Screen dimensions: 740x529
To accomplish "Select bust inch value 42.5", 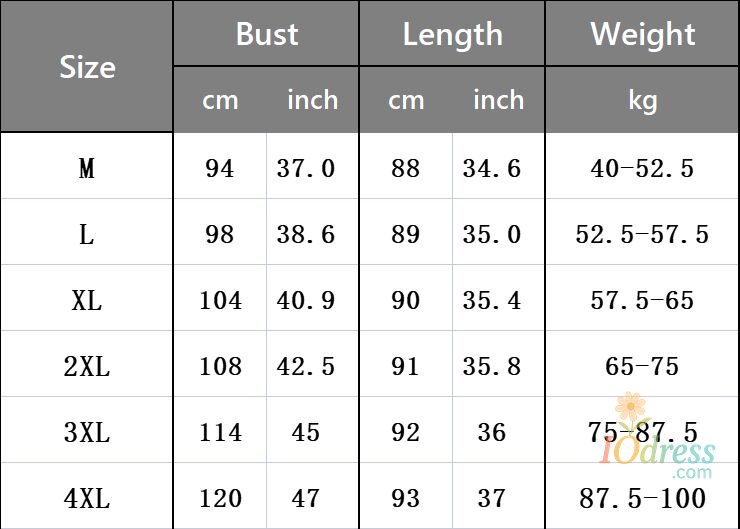I will pos(306,367).
